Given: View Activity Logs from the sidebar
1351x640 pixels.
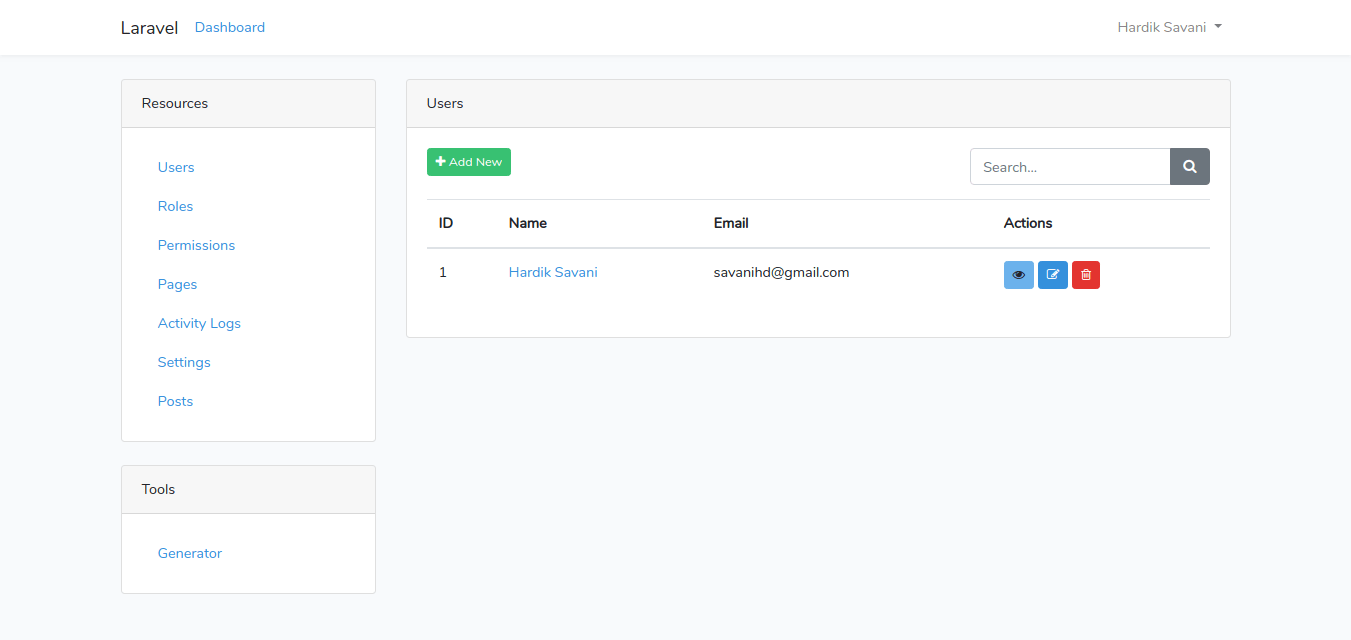Looking at the screenshot, I should coord(199,323).
